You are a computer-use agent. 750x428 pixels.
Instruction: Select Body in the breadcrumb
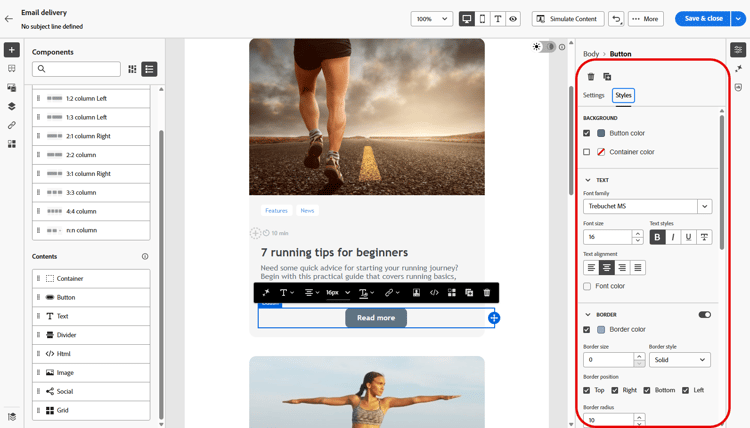point(591,54)
